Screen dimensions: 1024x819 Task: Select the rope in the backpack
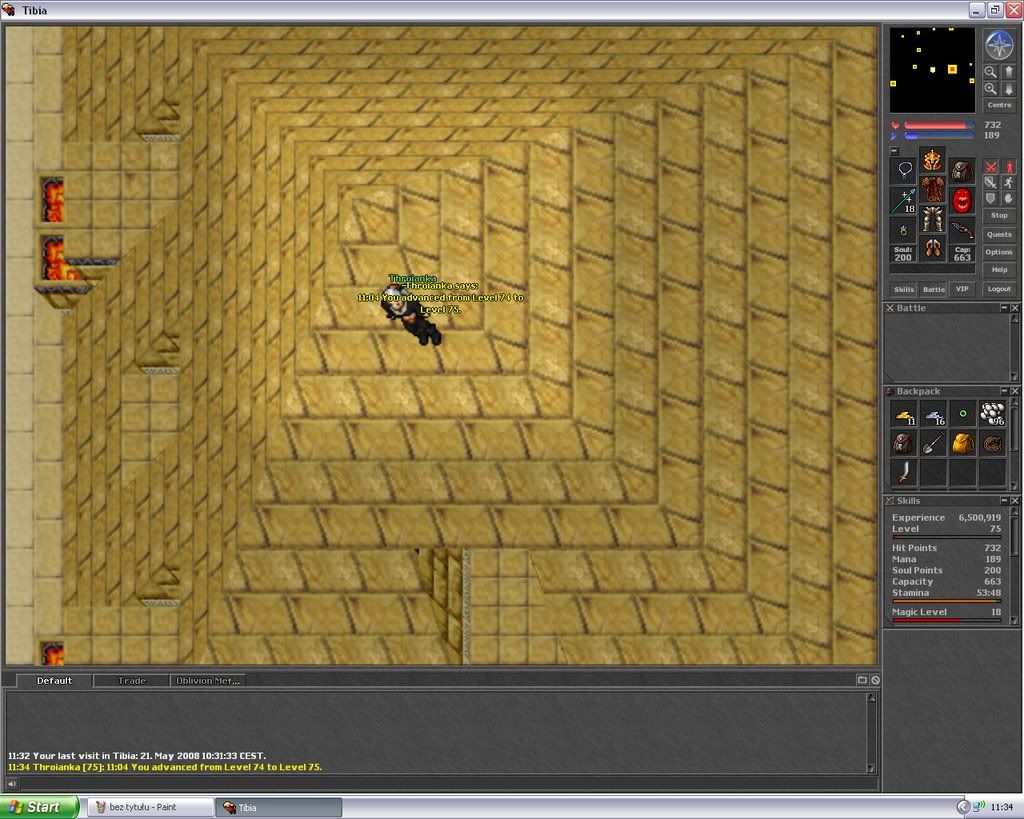click(992, 443)
